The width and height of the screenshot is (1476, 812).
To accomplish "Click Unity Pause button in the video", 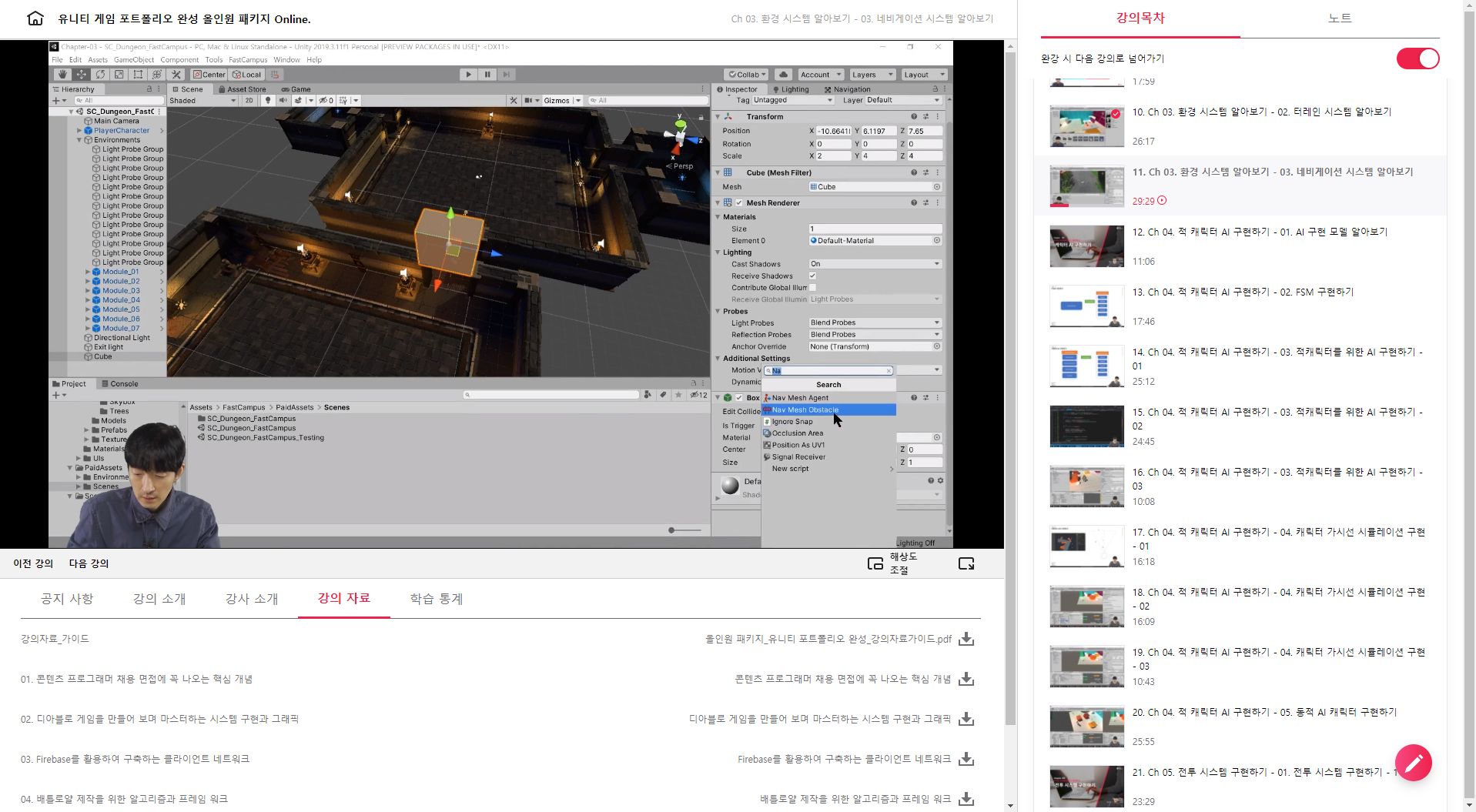I will pos(487,75).
